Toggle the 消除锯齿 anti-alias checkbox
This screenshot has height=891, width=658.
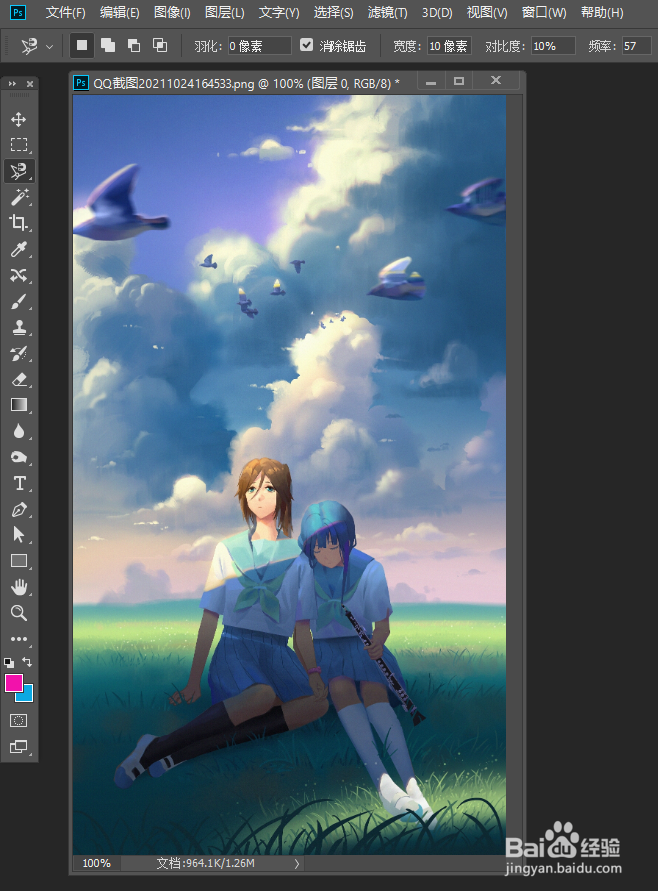click(x=306, y=45)
